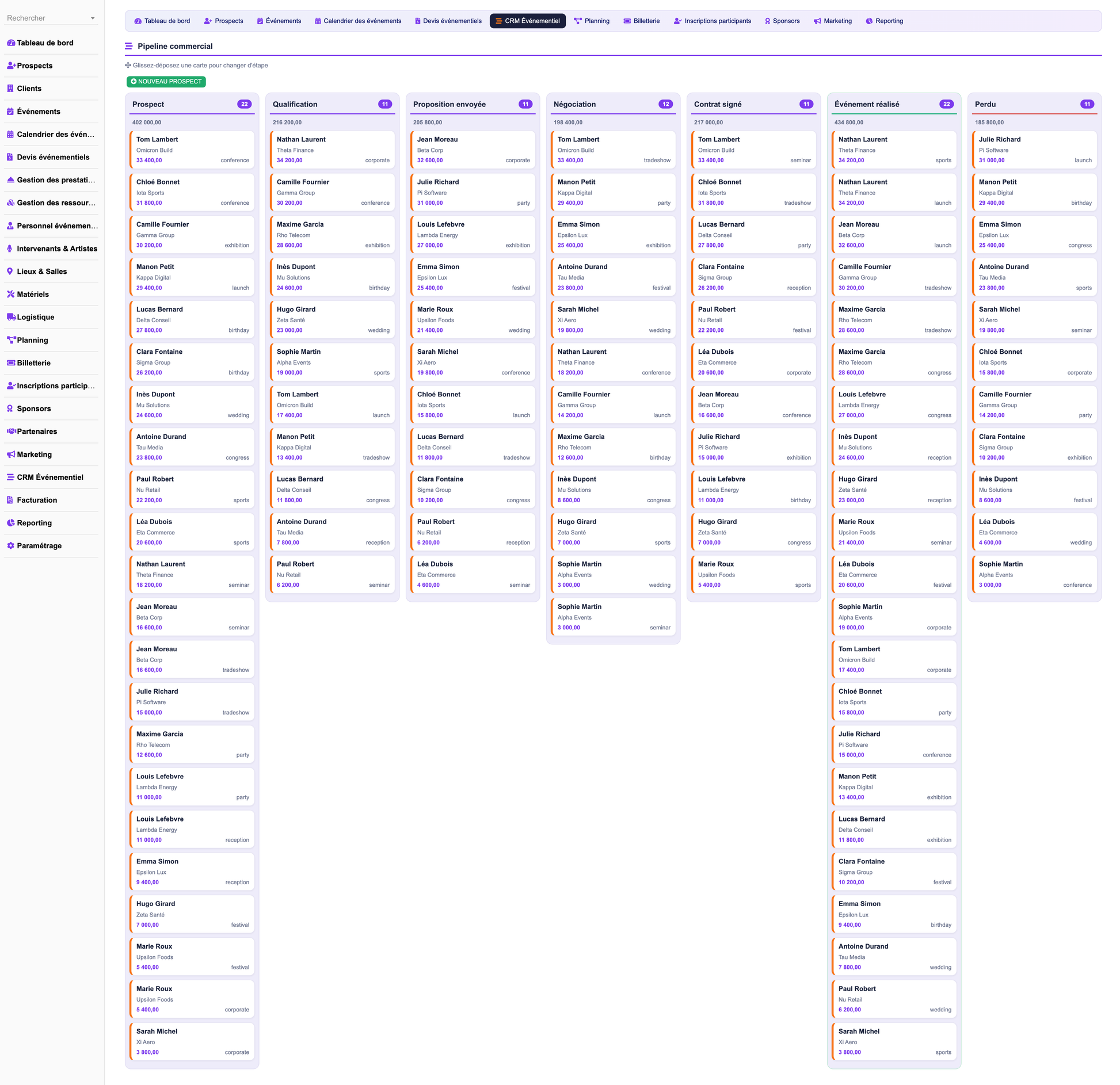Click the Gestion des prestations bell icon

(x=10, y=180)
